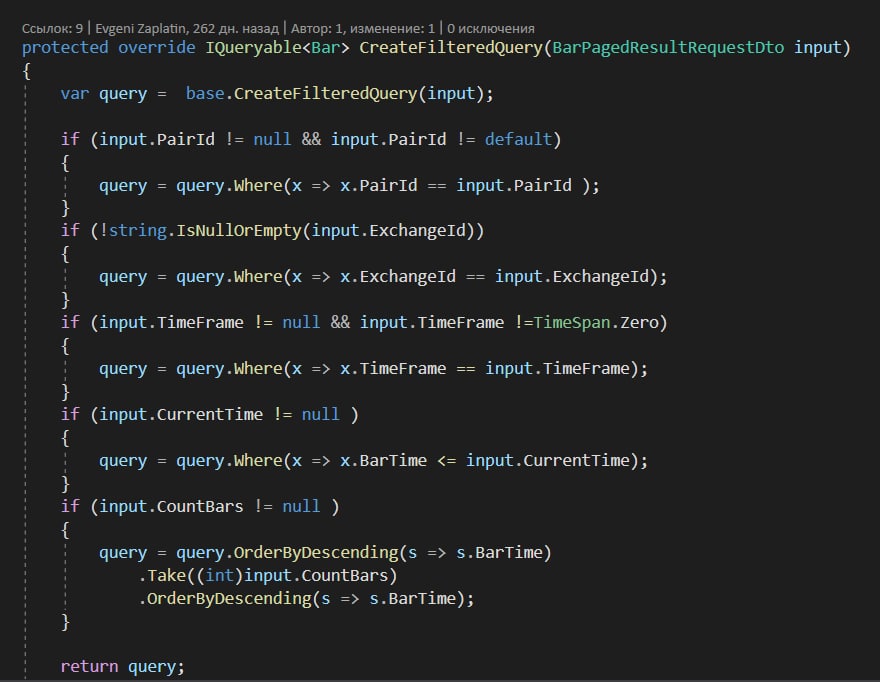Click 'TimeSpan' in the TimeFrame condition
880x682 pixels.
pyautogui.click(x=571, y=323)
